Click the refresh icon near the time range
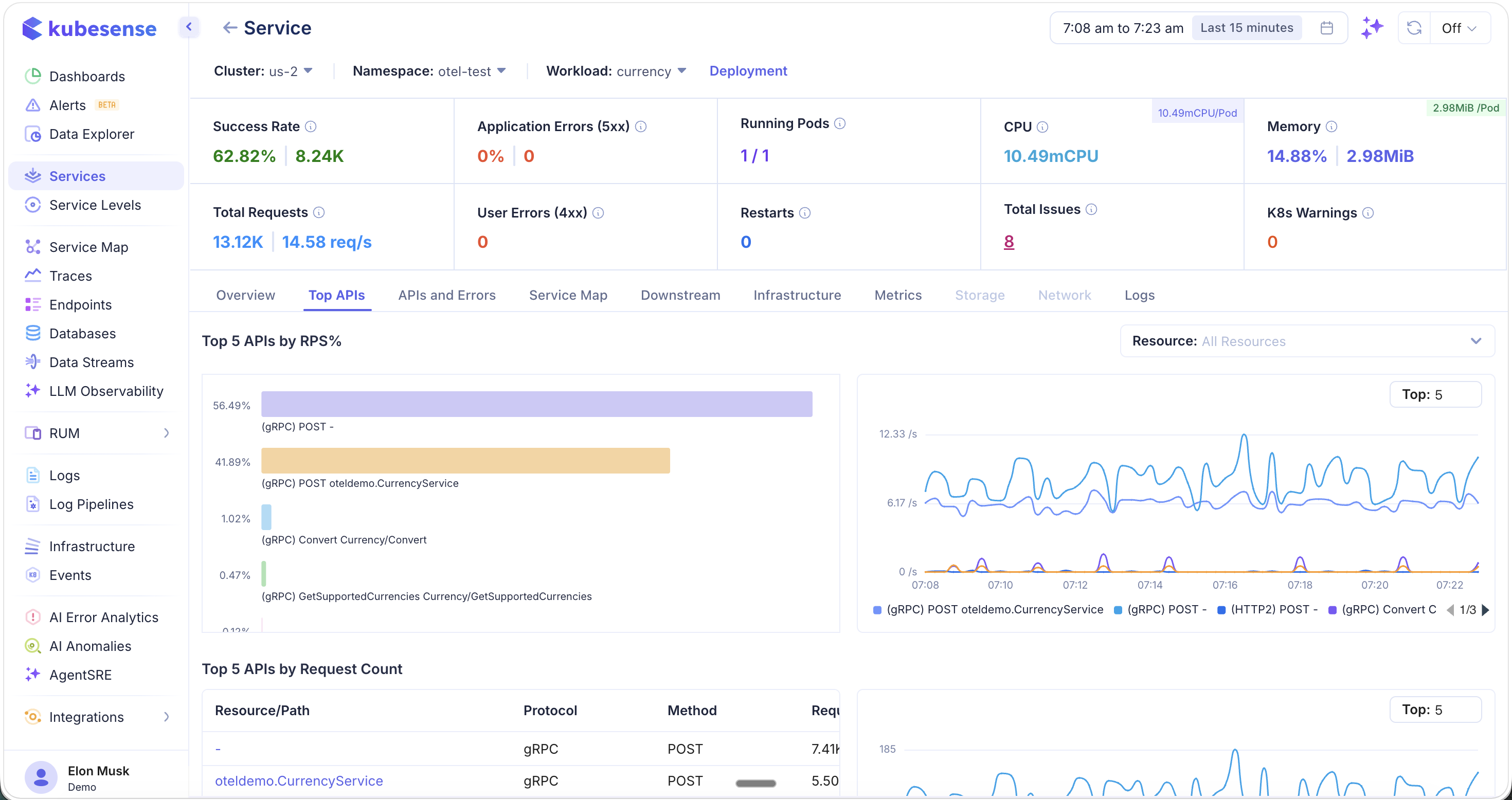This screenshot has width=1512, height=800. coord(1414,27)
